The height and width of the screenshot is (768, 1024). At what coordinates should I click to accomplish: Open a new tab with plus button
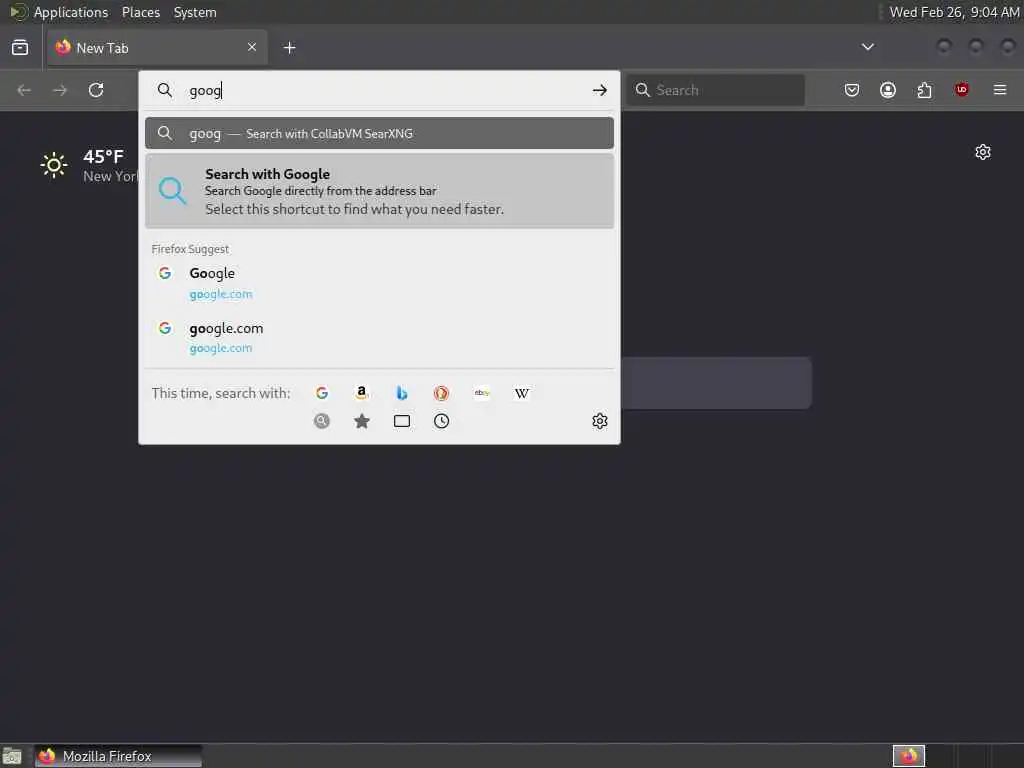290,48
